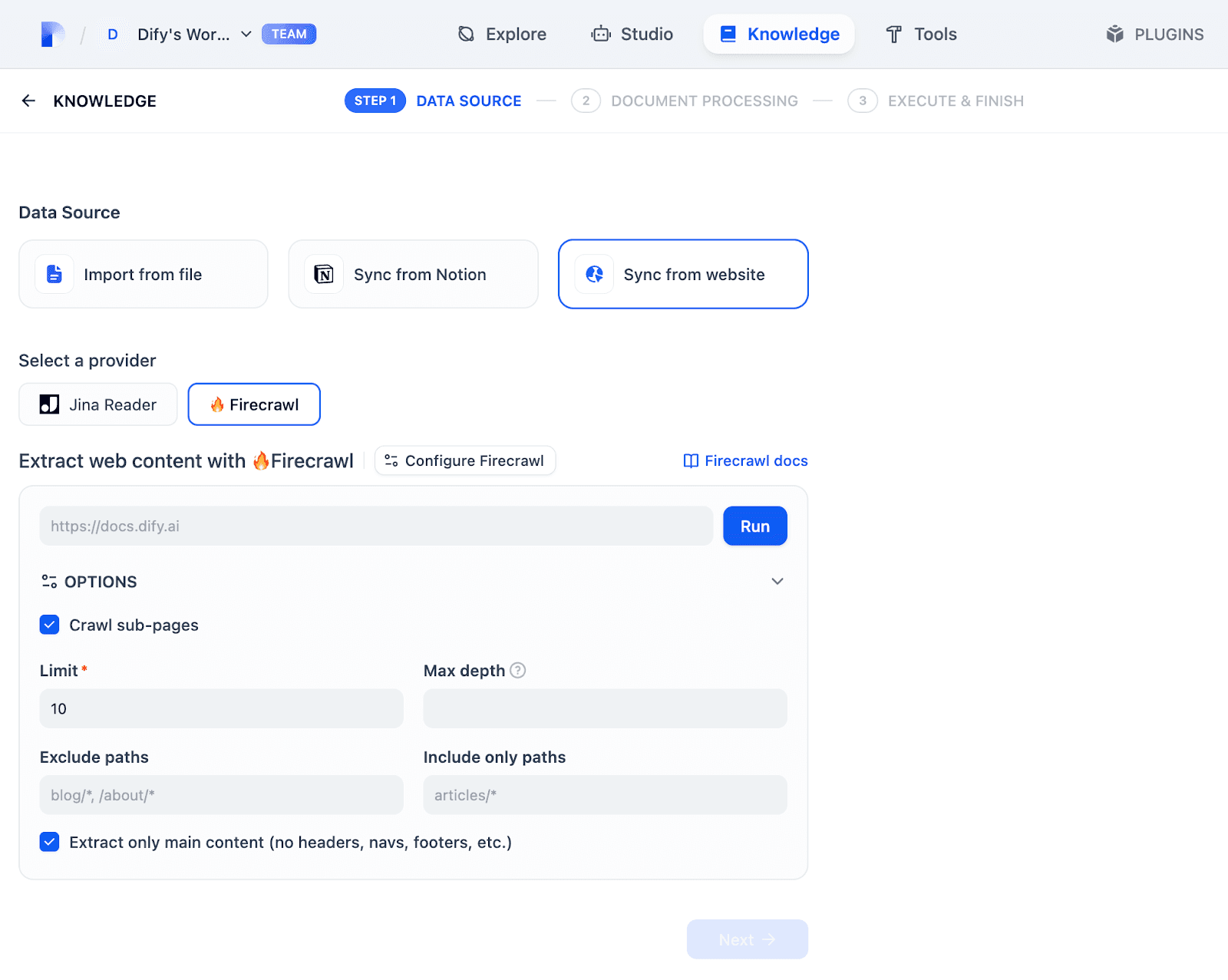1228x980 pixels.
Task: Click the globe icon for website sync
Action: click(x=594, y=274)
